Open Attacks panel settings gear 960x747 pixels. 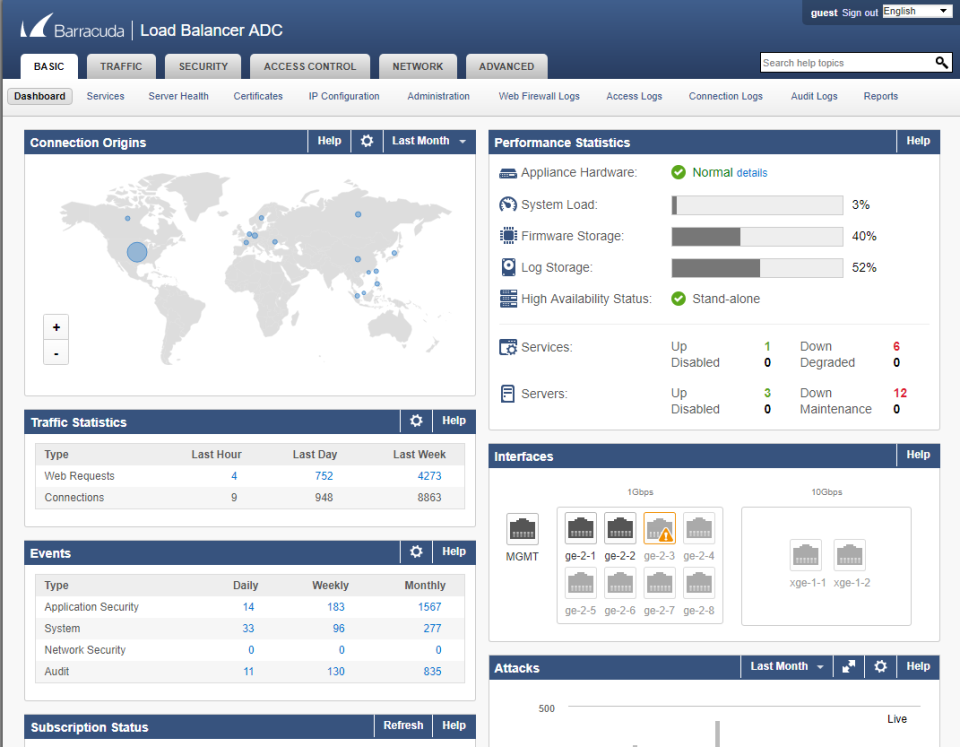click(x=880, y=667)
